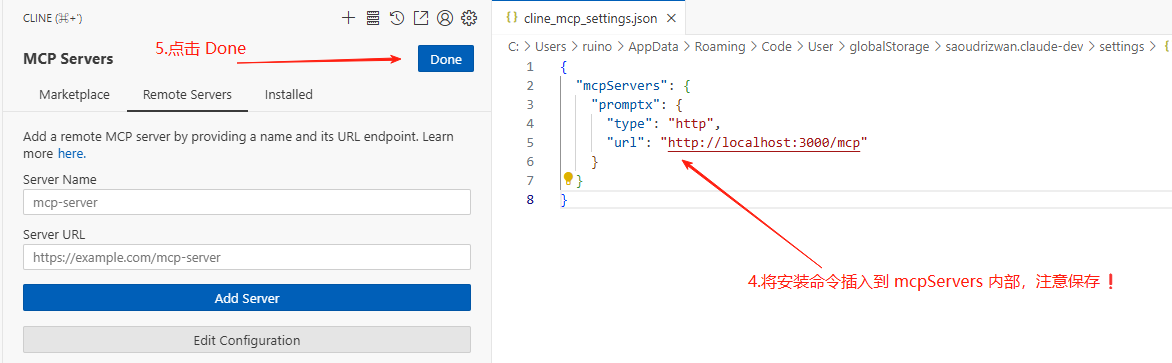Click the 'Users' breadcrumb segment
This screenshot has width=1172, height=363.
(x=551, y=46)
